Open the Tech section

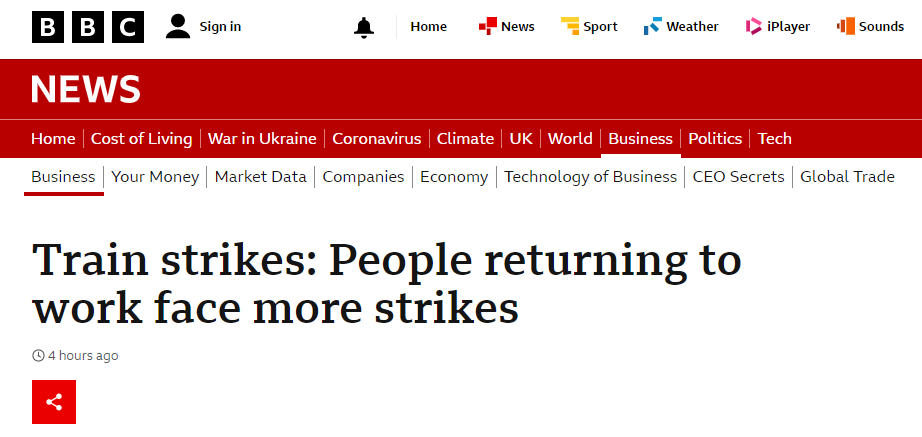pyautogui.click(x=774, y=139)
